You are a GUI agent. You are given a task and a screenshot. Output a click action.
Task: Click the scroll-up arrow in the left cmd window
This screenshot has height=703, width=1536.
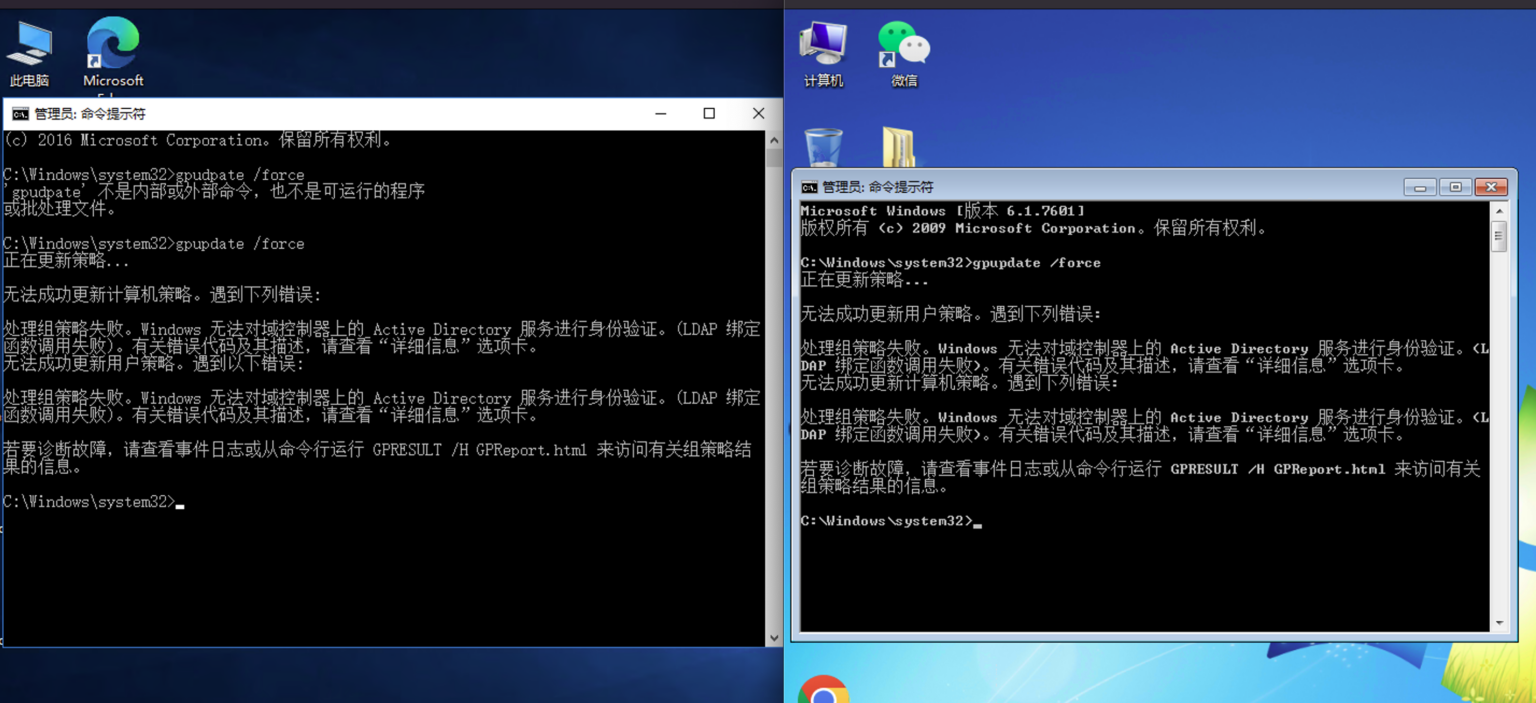click(774, 140)
